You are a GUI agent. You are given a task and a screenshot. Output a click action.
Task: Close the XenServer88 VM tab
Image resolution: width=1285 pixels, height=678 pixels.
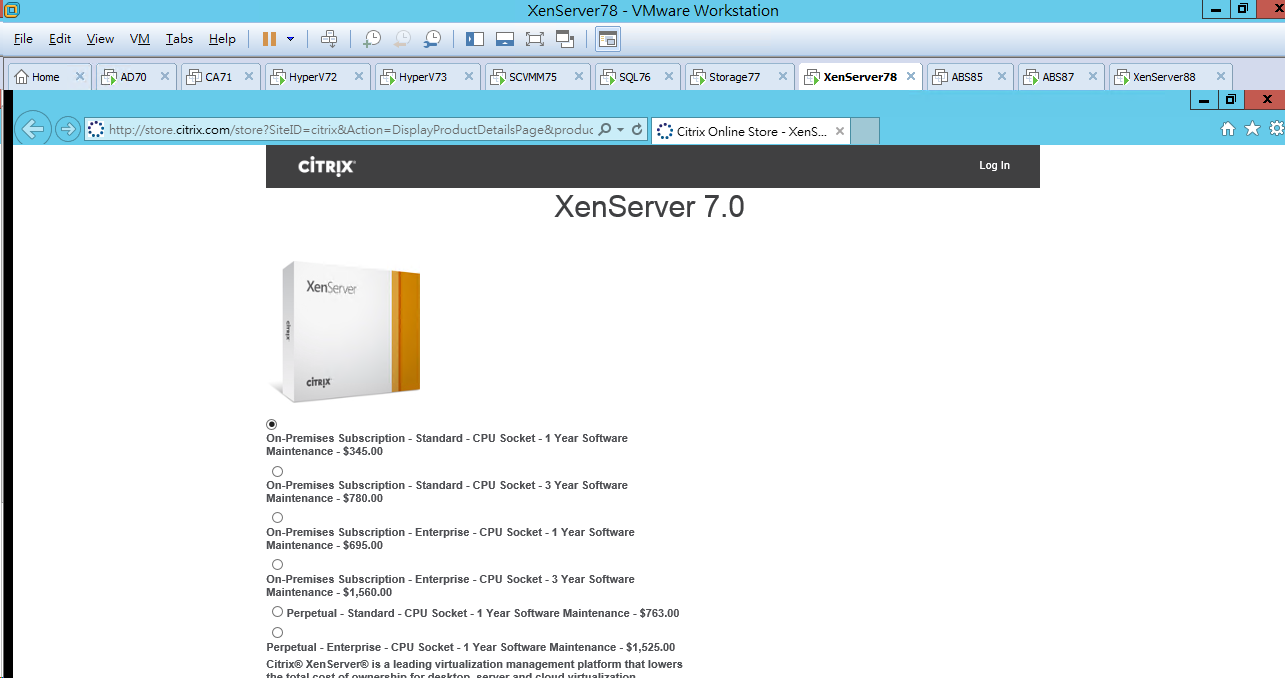tap(1219, 77)
